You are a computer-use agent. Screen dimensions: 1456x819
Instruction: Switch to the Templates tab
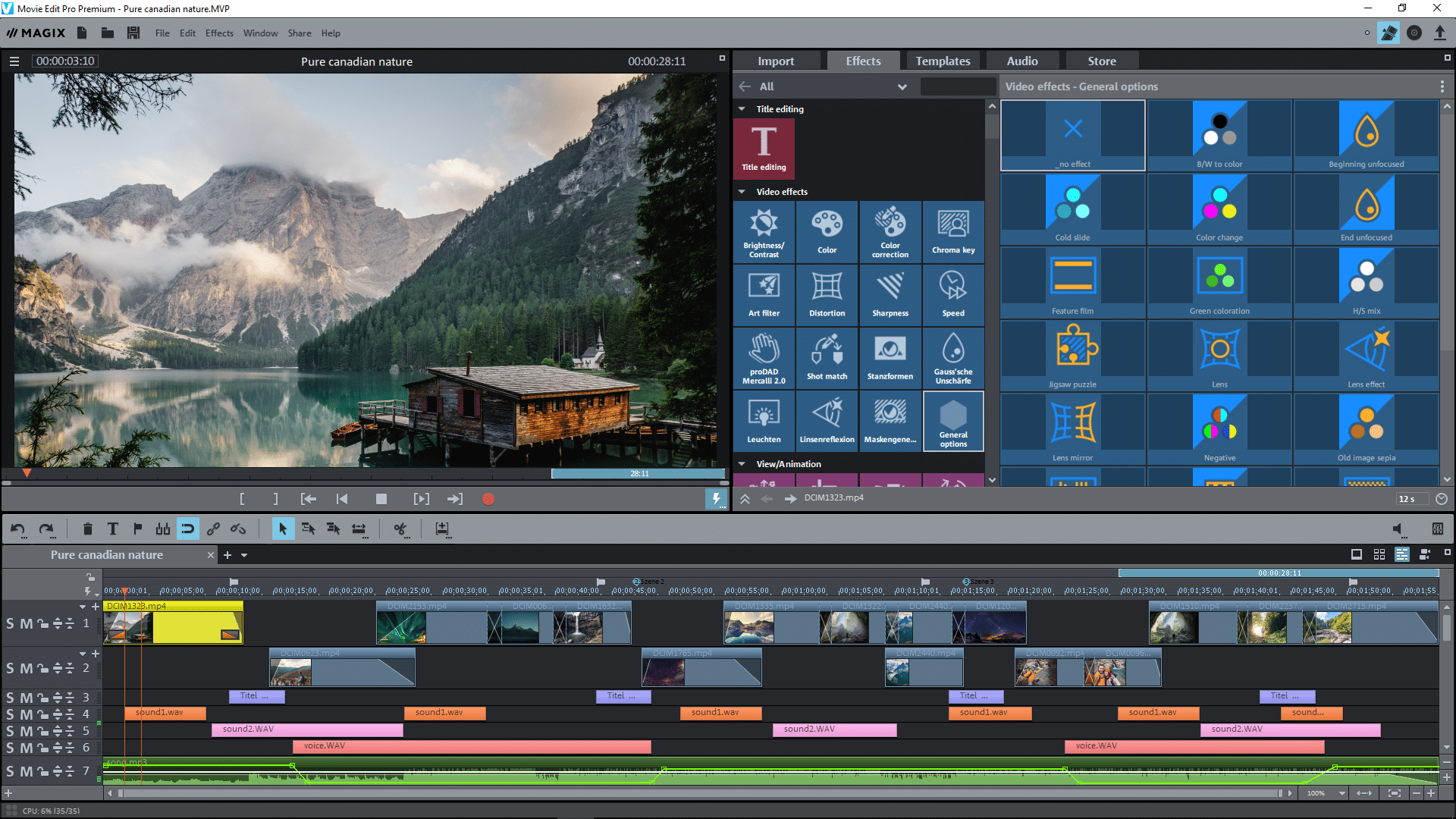pyautogui.click(x=943, y=61)
